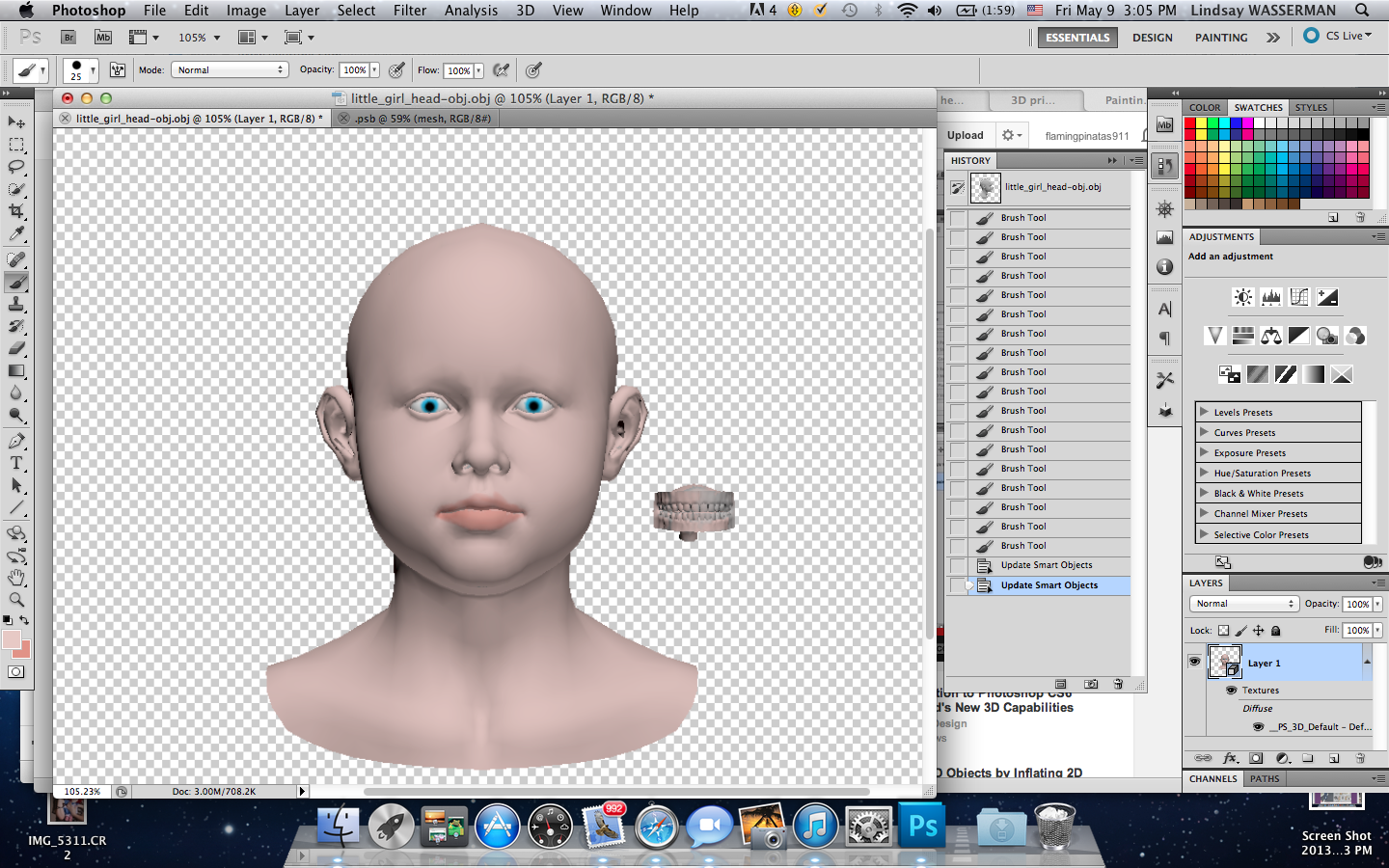Select the Pen tool
Screen dimensions: 1389x868
click(x=16, y=441)
